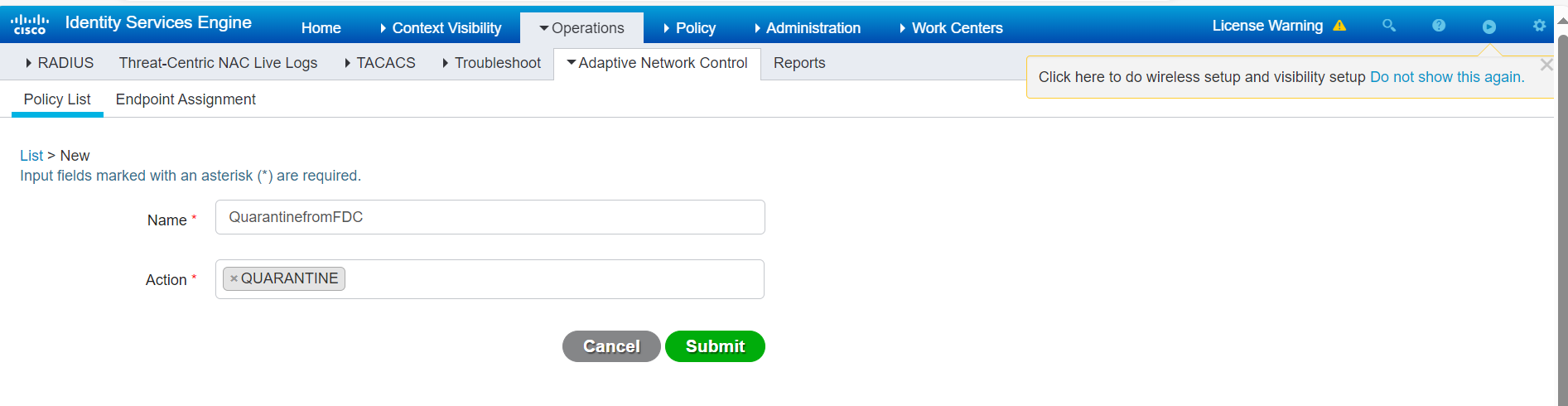
Task: Click the Do not show this again link
Action: pyautogui.click(x=1446, y=77)
